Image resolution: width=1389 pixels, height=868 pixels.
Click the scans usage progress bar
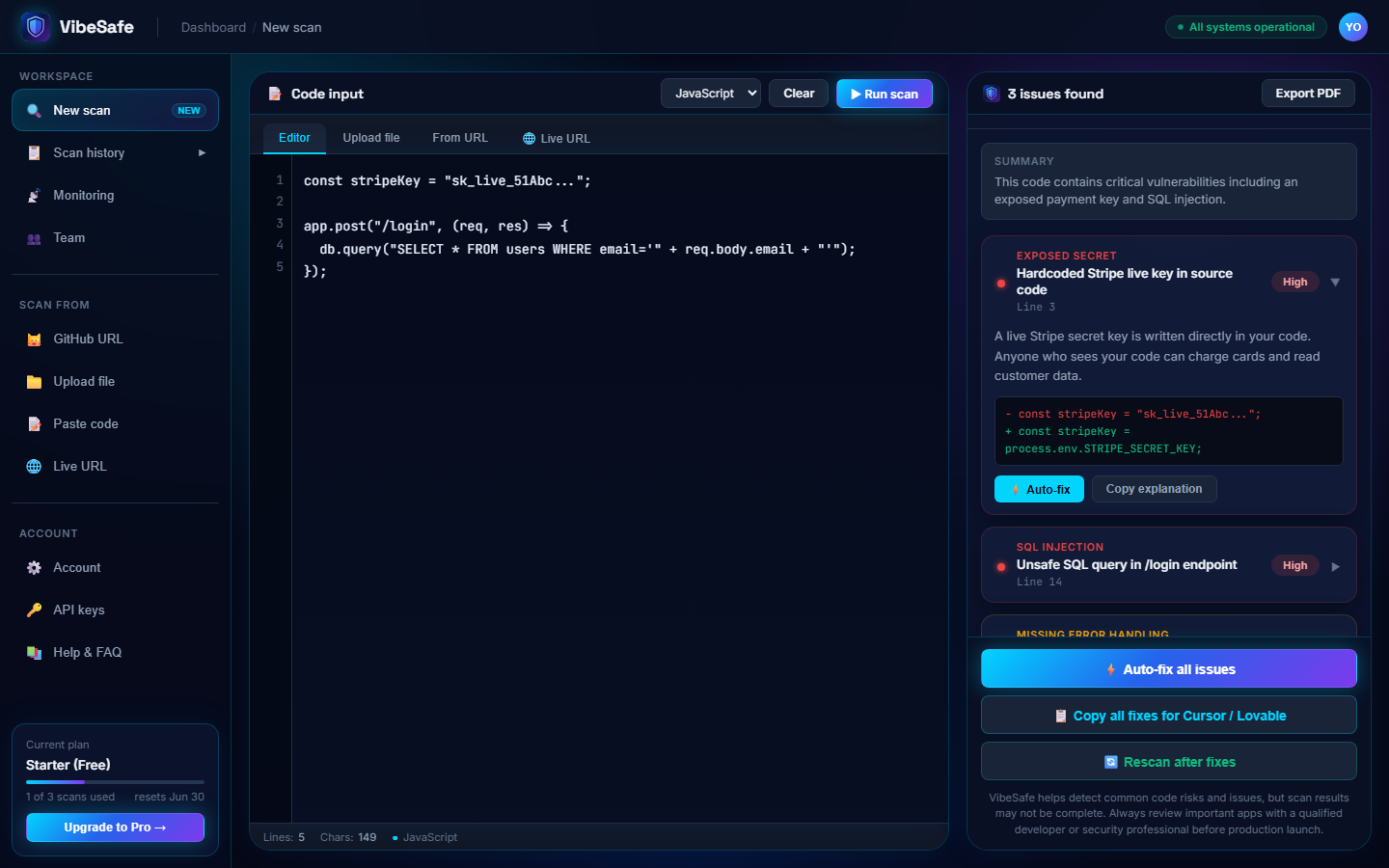pos(115,782)
